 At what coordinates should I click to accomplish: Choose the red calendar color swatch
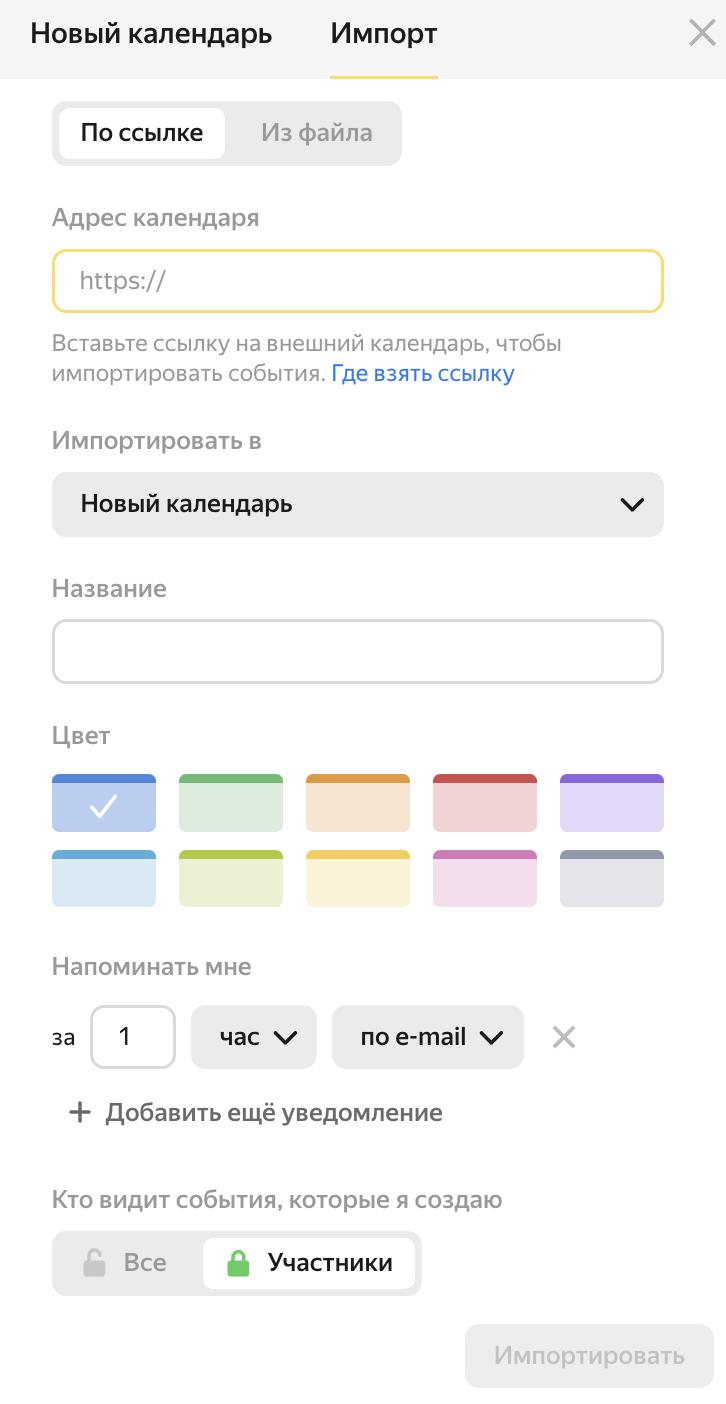[485, 803]
